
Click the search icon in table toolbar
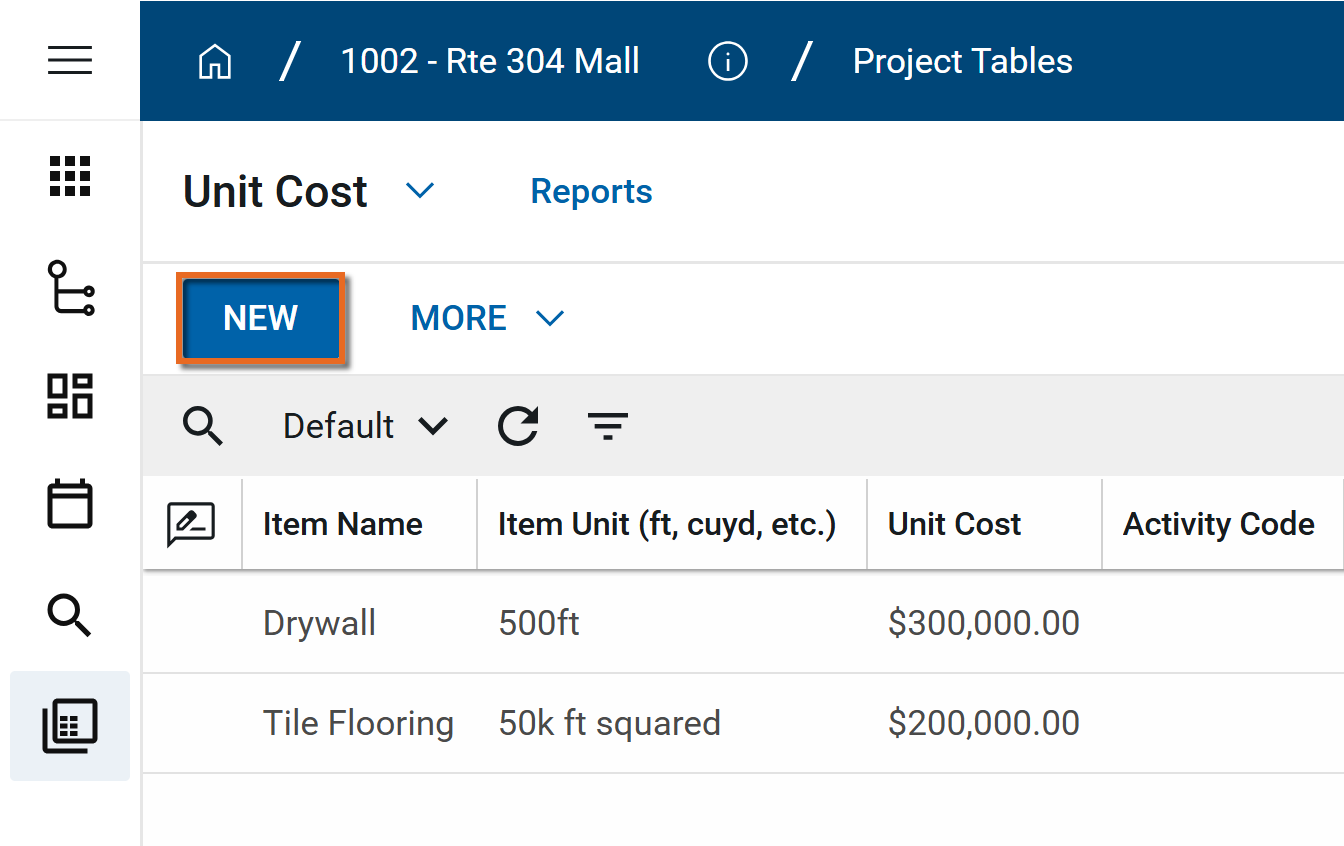[203, 427]
